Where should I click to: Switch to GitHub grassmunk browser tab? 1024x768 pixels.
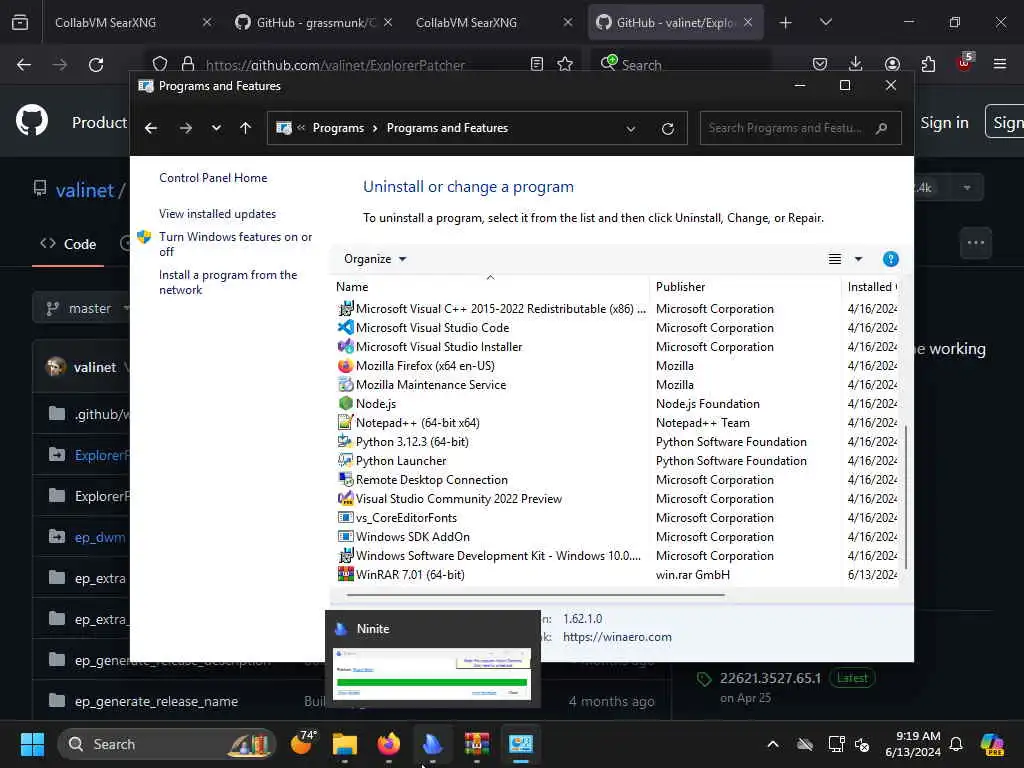315,22
